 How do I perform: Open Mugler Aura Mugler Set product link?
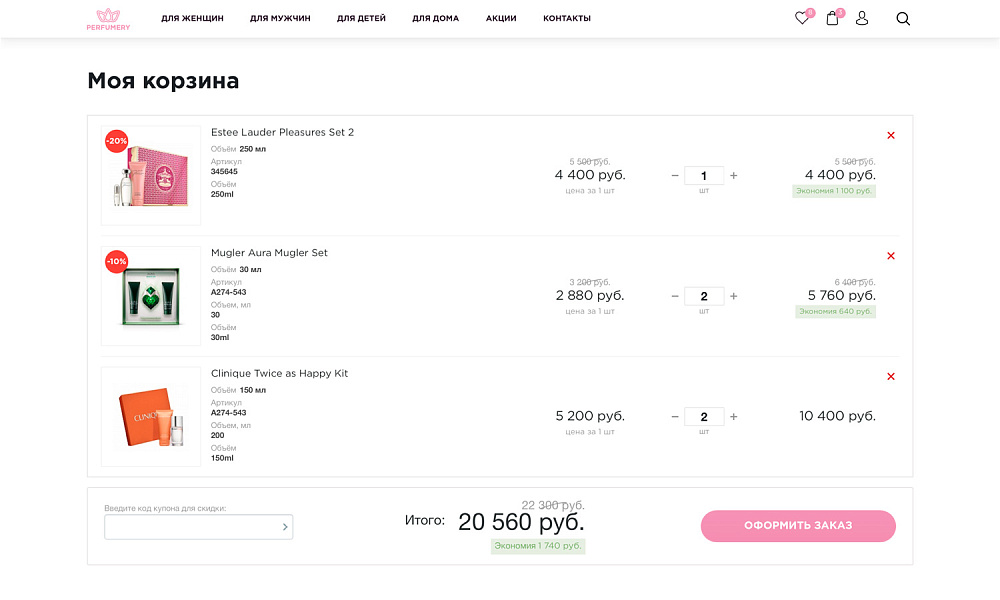[x=269, y=253]
